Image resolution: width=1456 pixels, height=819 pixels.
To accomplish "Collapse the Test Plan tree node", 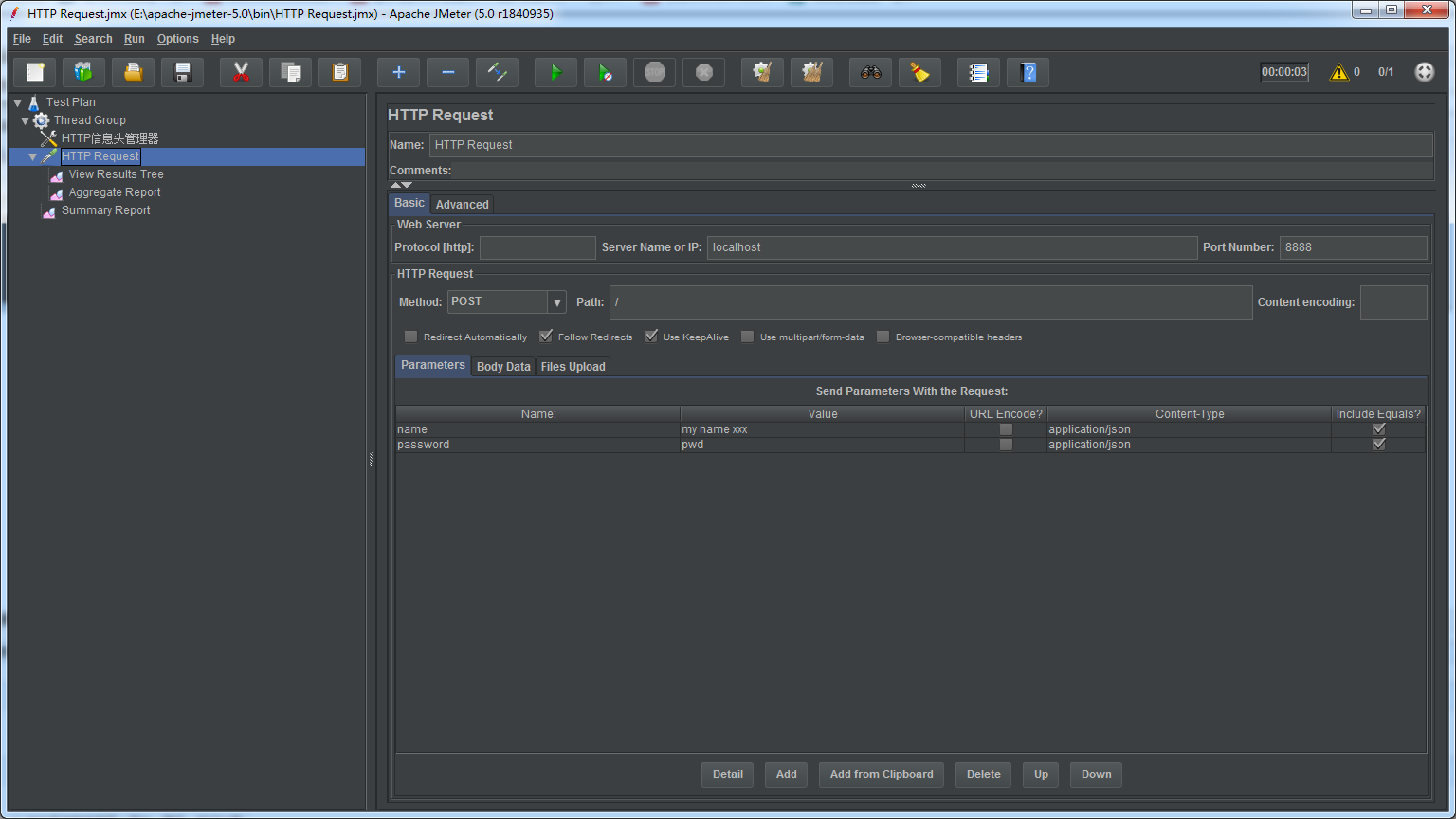I will coord(18,102).
